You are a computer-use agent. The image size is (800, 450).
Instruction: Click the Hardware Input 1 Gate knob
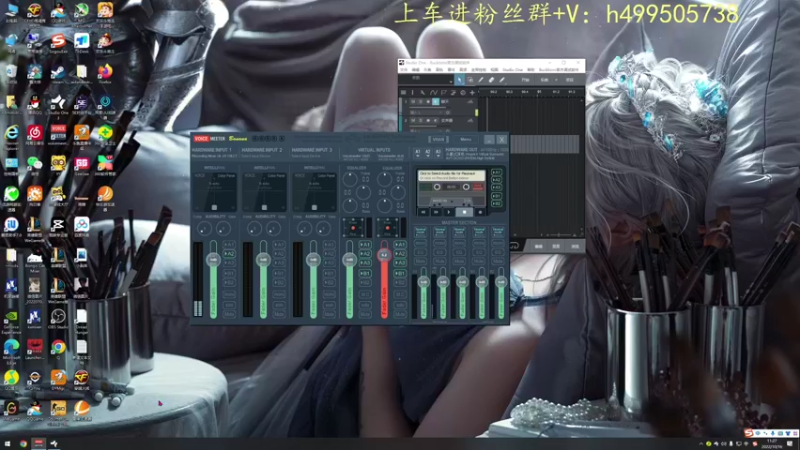pos(223,229)
